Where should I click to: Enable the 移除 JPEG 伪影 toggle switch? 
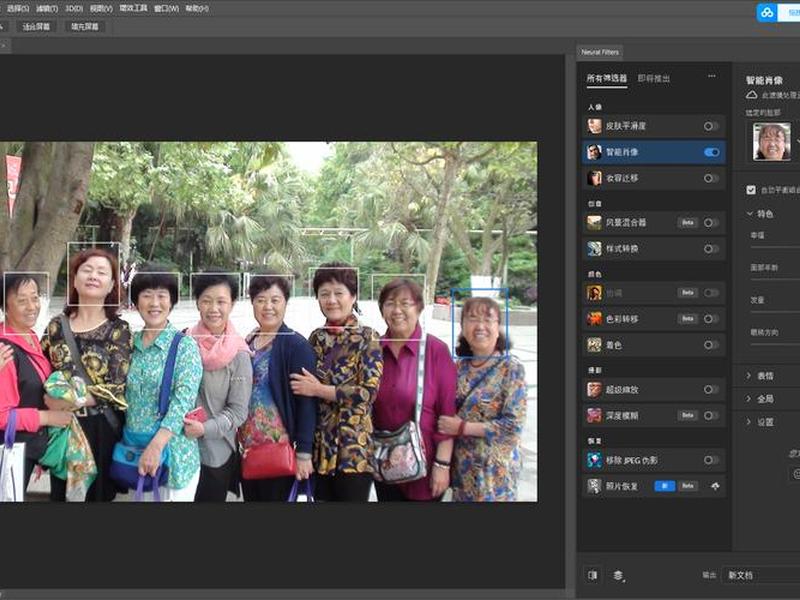tap(711, 460)
